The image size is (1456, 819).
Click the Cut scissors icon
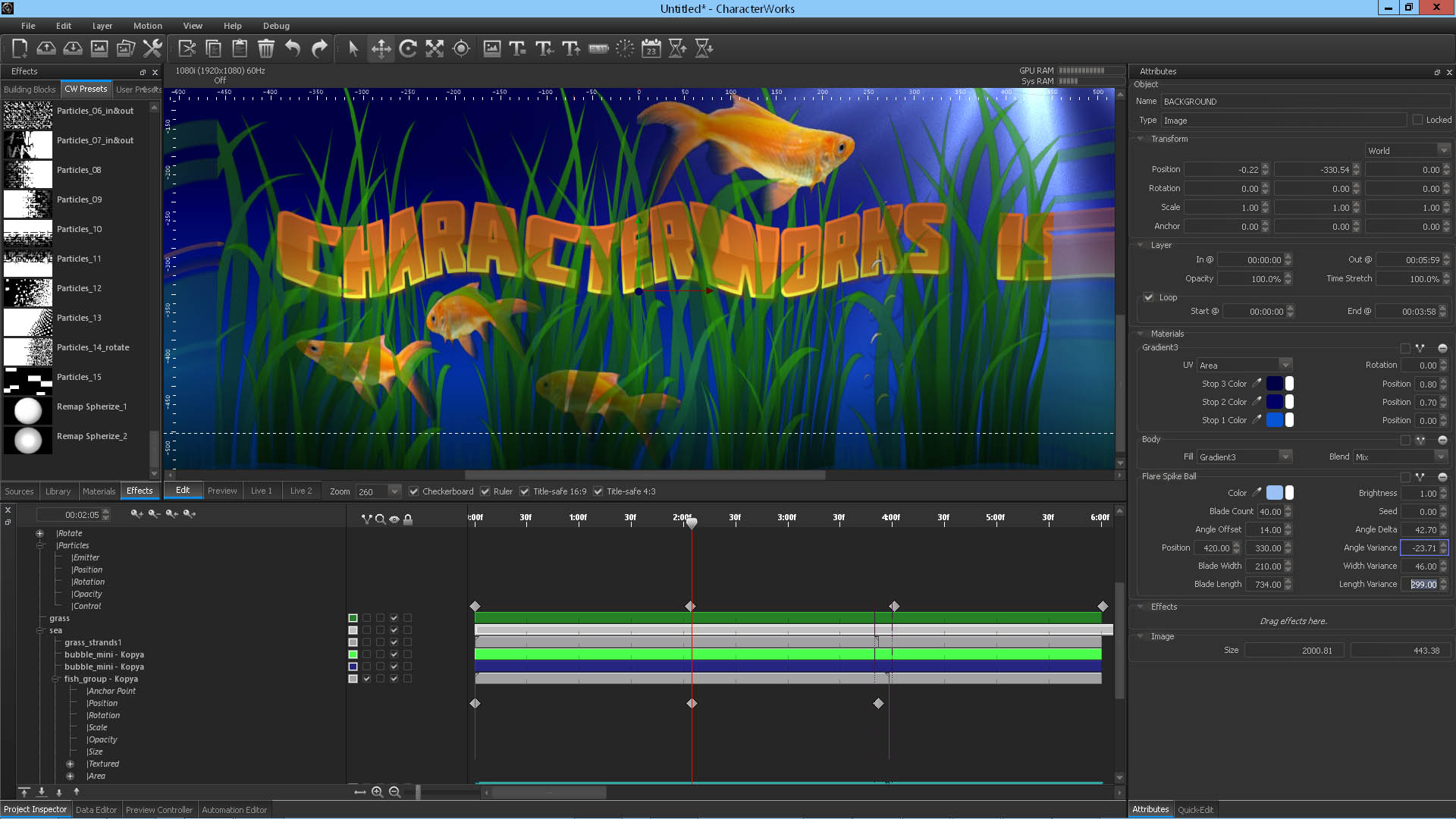click(187, 49)
